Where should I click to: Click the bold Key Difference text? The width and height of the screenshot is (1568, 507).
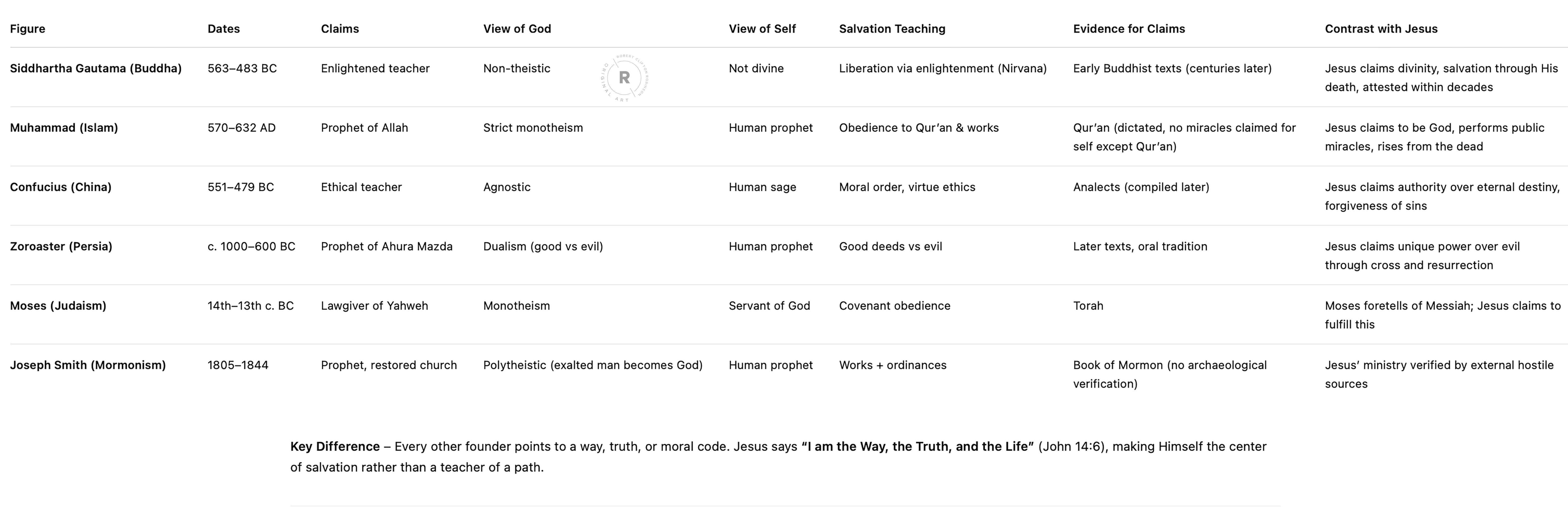(x=335, y=447)
